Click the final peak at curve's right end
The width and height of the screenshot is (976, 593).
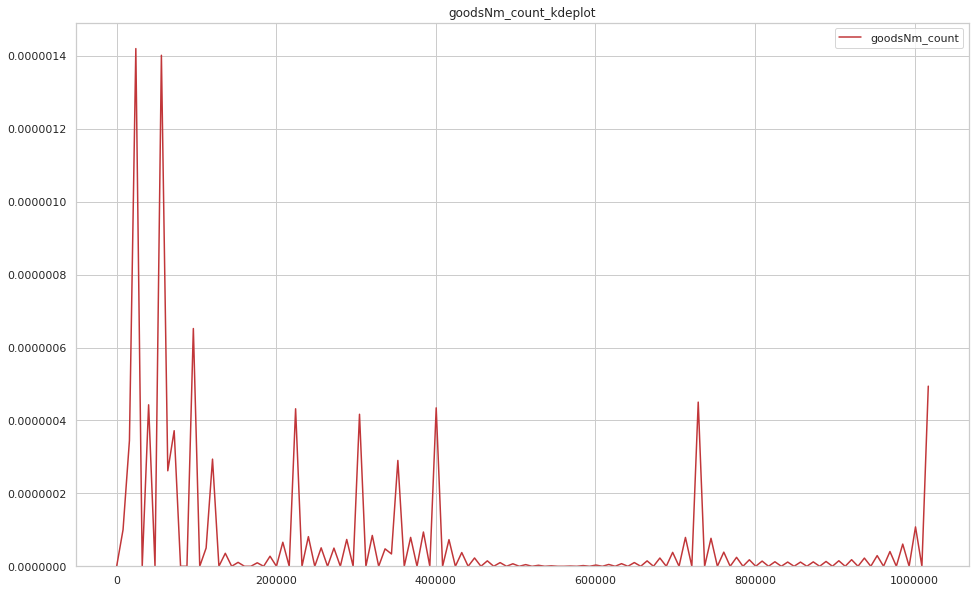click(x=928, y=387)
